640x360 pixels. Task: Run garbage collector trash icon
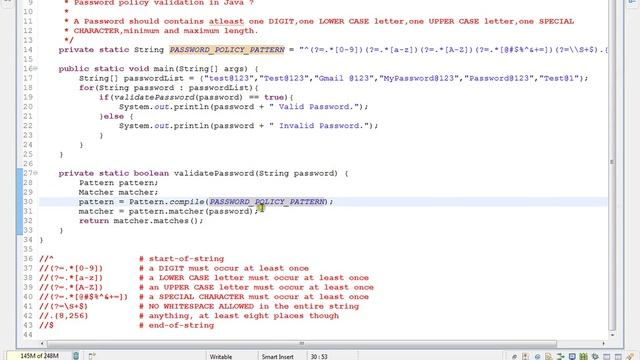pyautogui.click(x=76, y=356)
